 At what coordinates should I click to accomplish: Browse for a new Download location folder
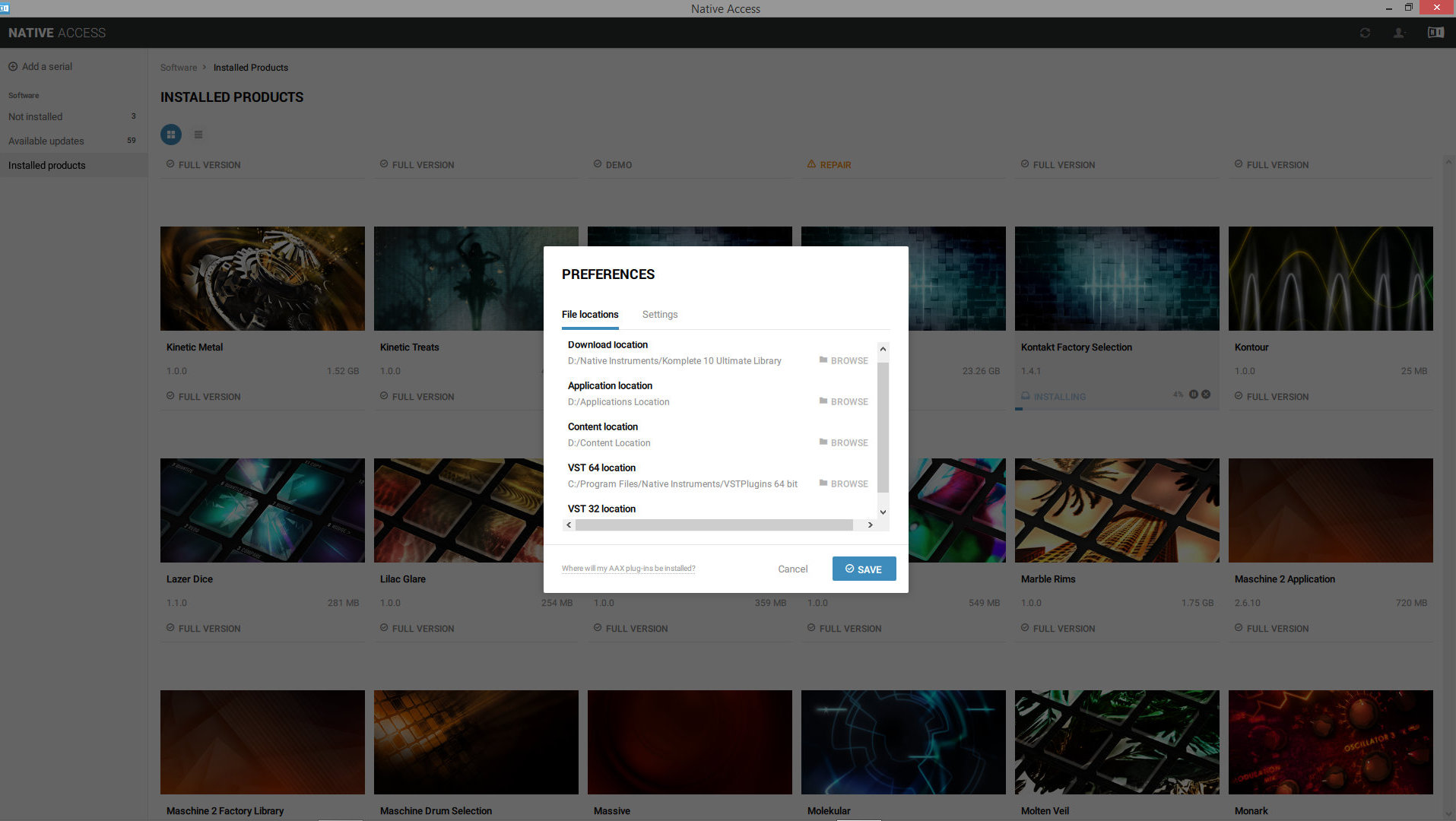843,360
